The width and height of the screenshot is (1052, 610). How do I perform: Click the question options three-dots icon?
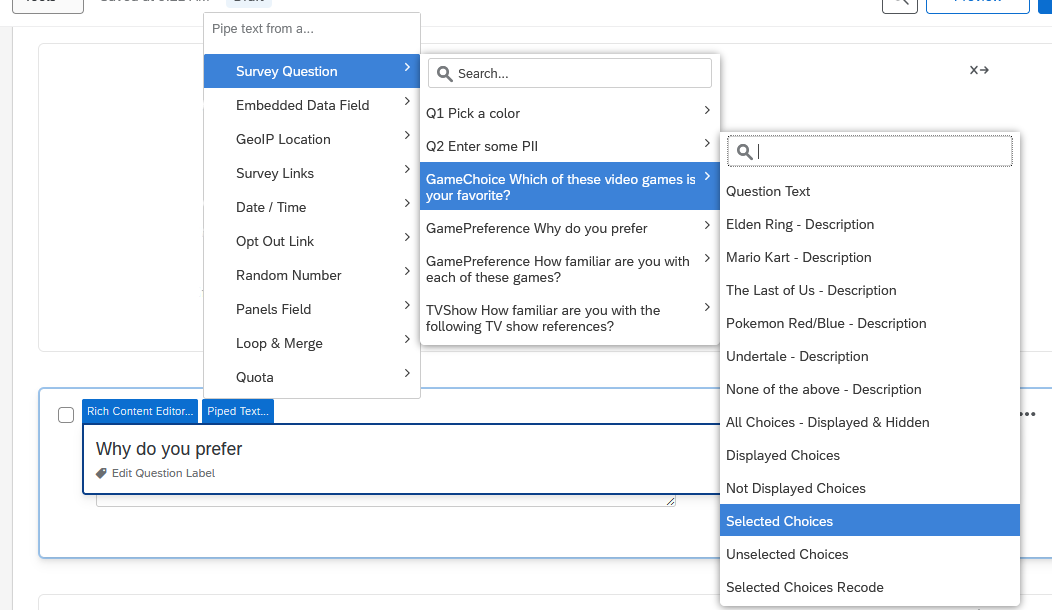tap(1027, 414)
